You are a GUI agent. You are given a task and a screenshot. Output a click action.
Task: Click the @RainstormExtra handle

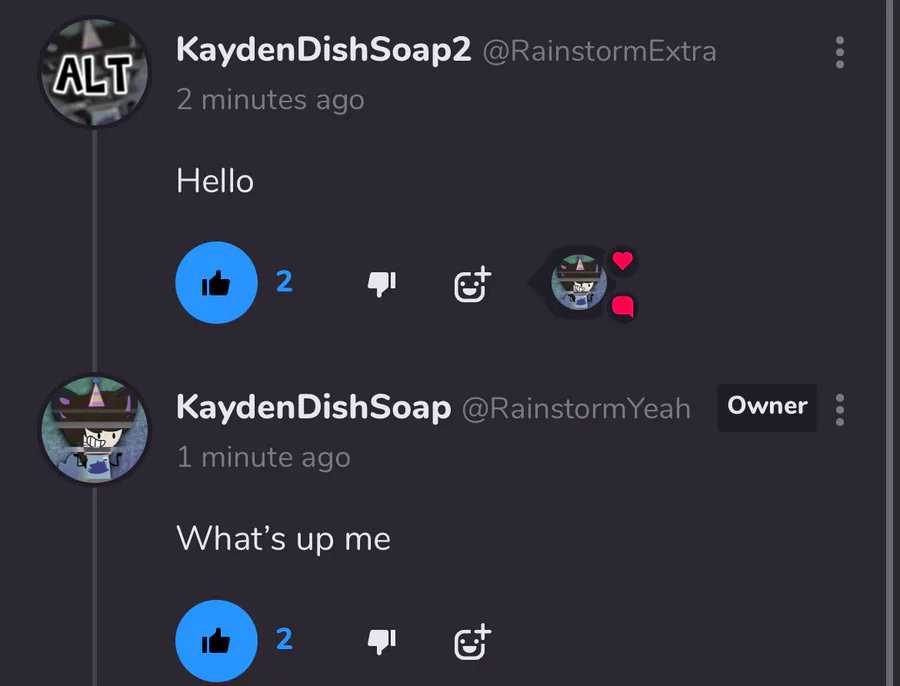599,52
